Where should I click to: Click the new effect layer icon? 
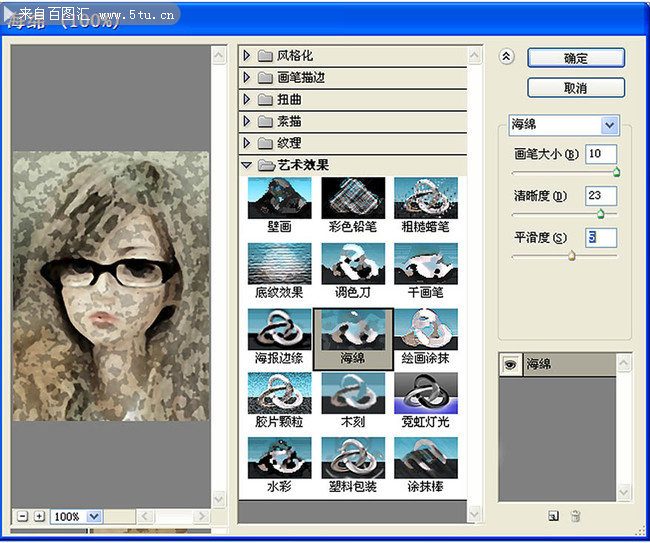(553, 516)
